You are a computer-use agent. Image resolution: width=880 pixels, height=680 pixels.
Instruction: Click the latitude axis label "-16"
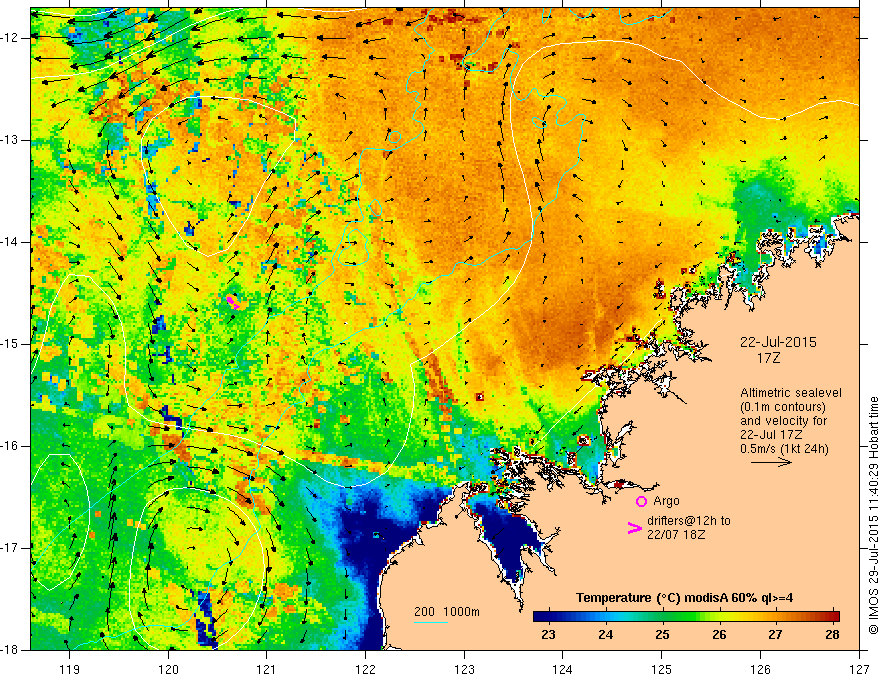coord(11,446)
